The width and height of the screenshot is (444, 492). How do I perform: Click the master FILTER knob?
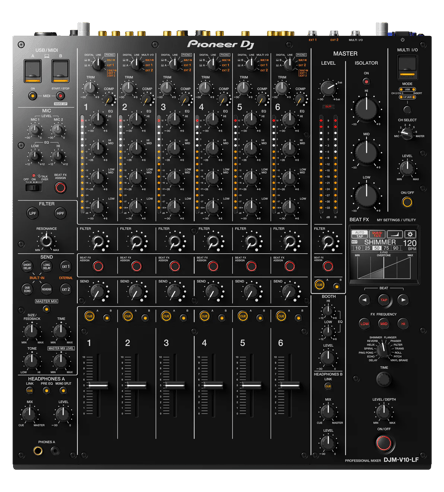[x=328, y=241]
